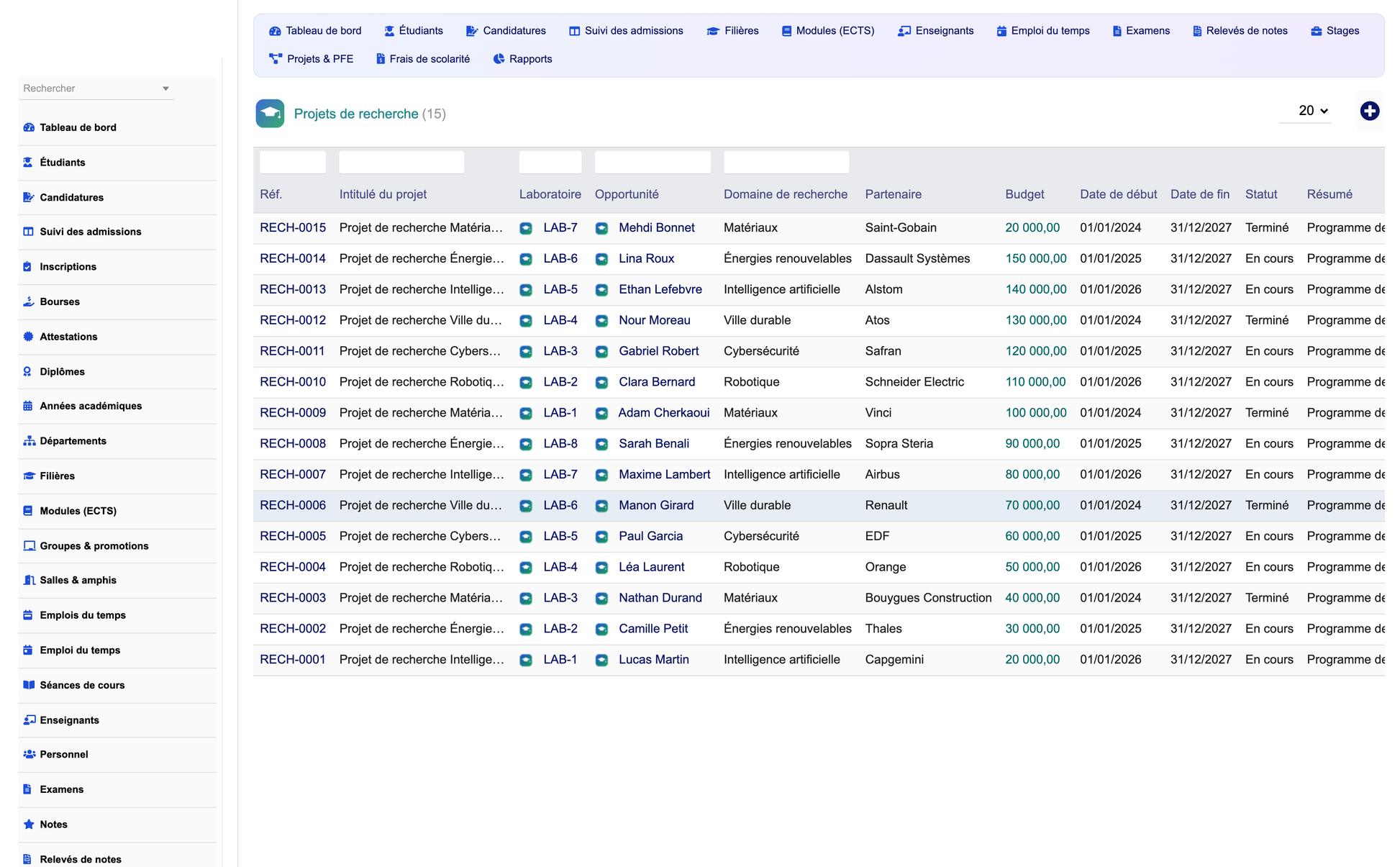The width and height of the screenshot is (1400, 867).
Task: Click partner cell Schneider Electric
Action: (914, 383)
